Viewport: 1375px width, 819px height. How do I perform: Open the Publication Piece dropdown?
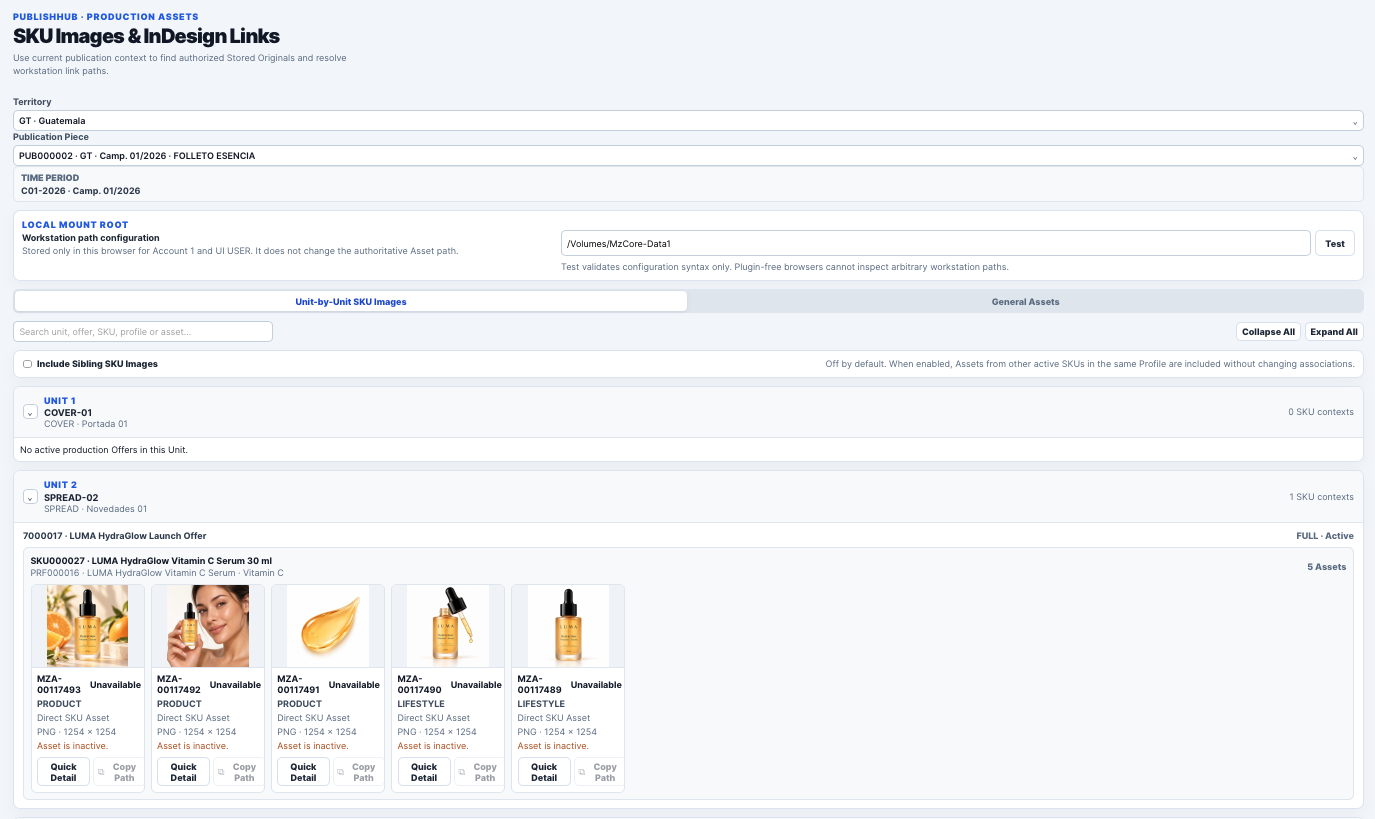coord(688,156)
